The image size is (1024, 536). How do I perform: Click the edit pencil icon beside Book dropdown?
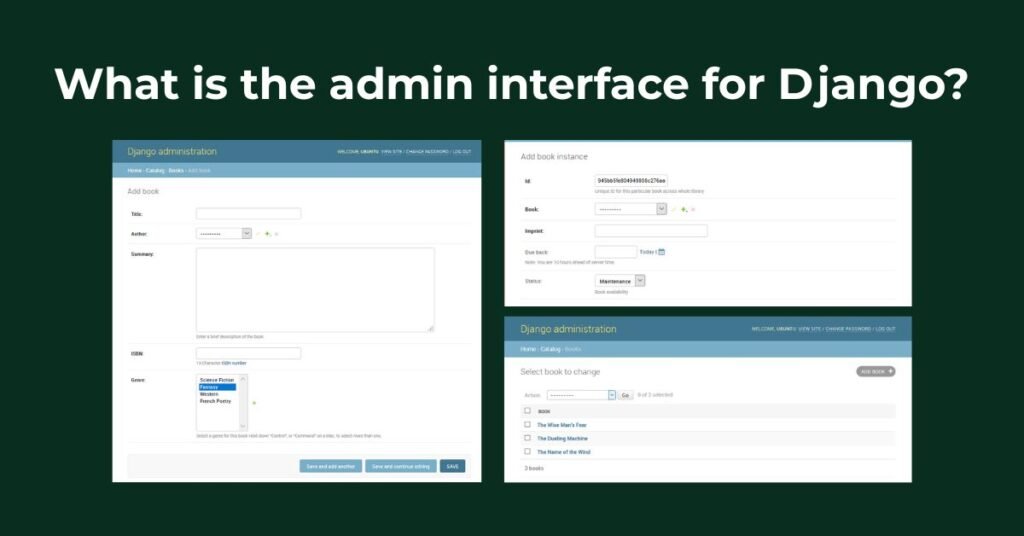[x=674, y=209]
